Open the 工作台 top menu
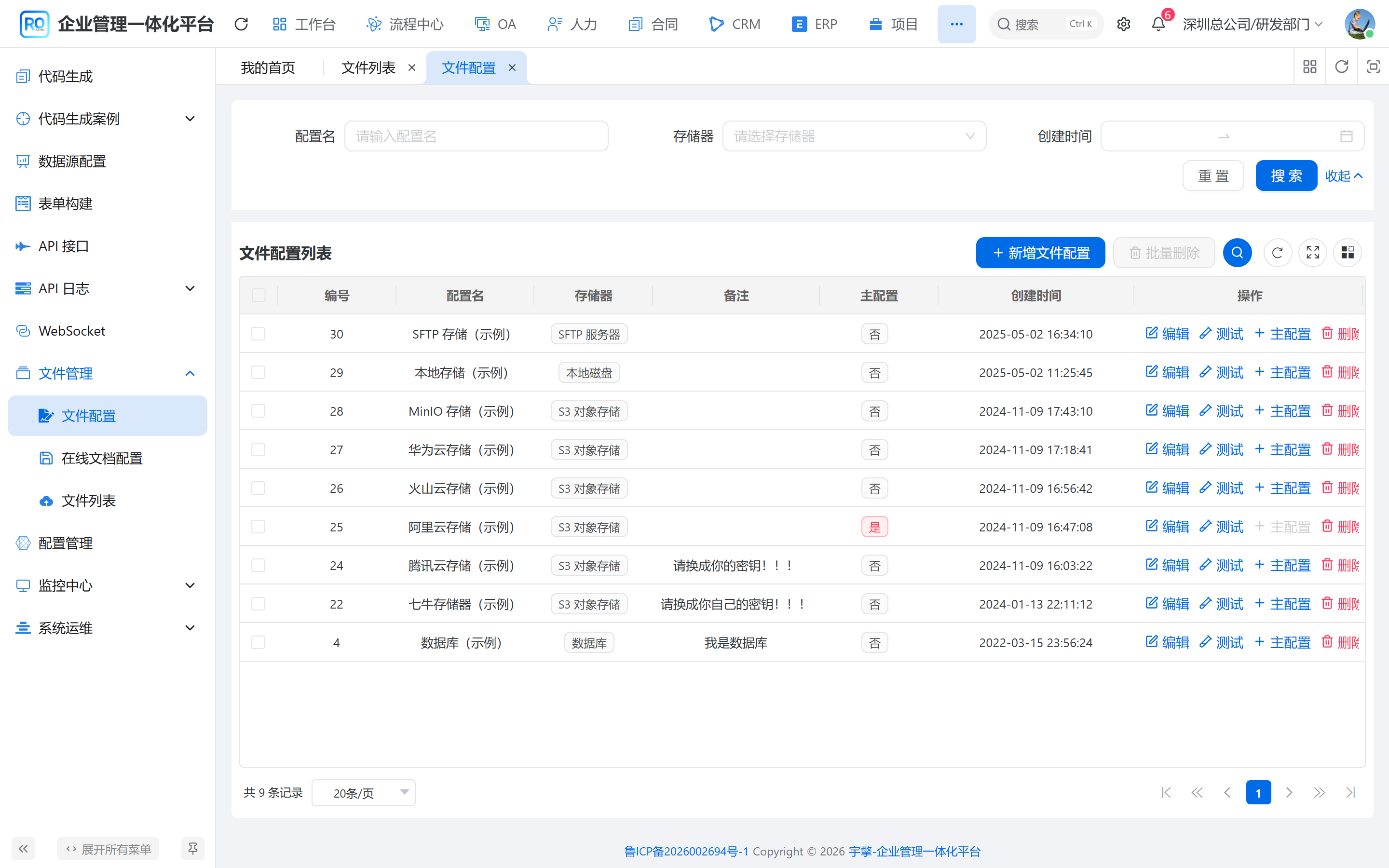 point(304,24)
